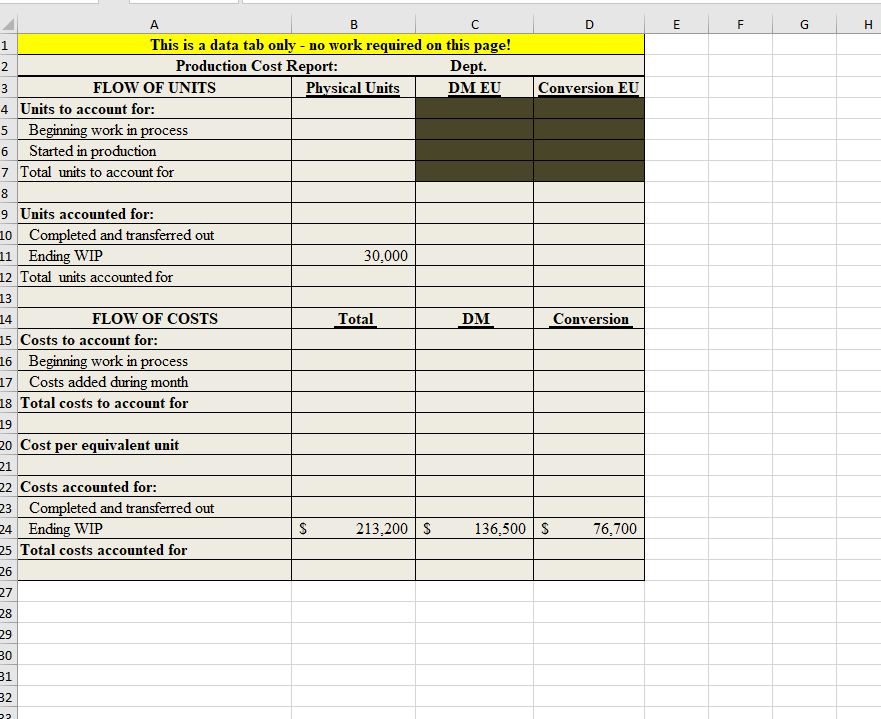
Task: Select the 213,200 total Ending WIP cell
Action: pos(353,529)
